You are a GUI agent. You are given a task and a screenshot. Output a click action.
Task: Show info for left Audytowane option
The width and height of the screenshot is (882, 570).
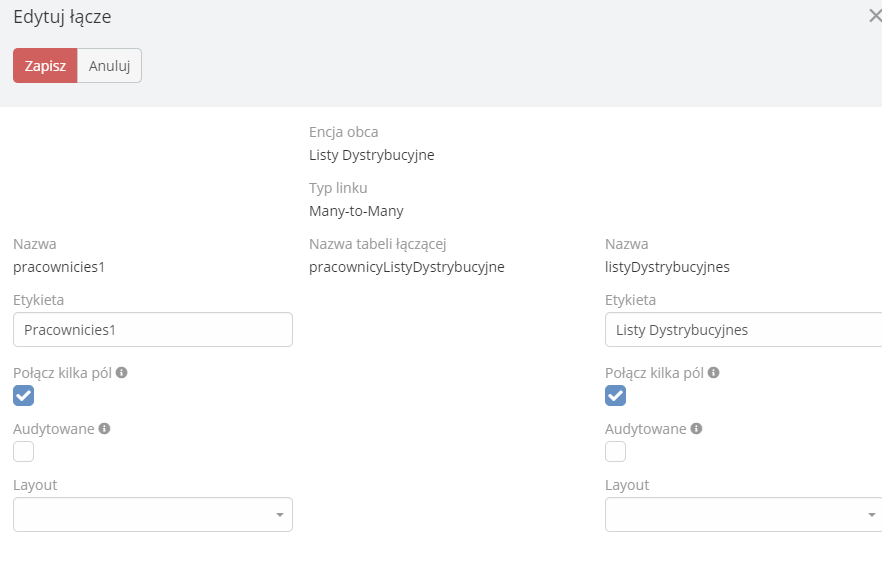pos(104,429)
